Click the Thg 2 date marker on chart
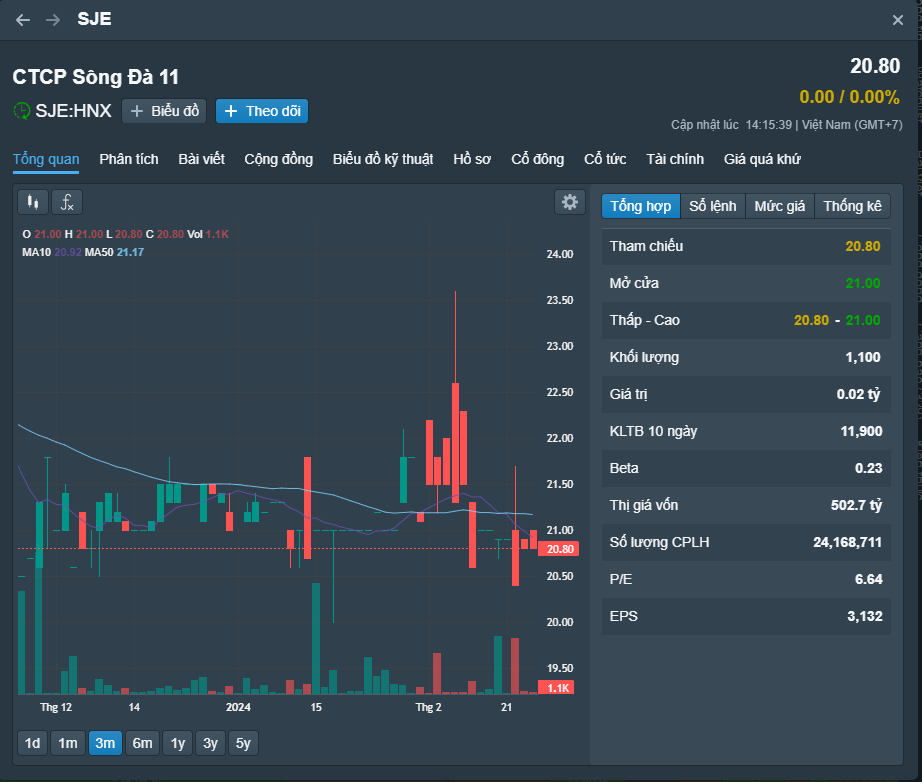 pyautogui.click(x=428, y=707)
